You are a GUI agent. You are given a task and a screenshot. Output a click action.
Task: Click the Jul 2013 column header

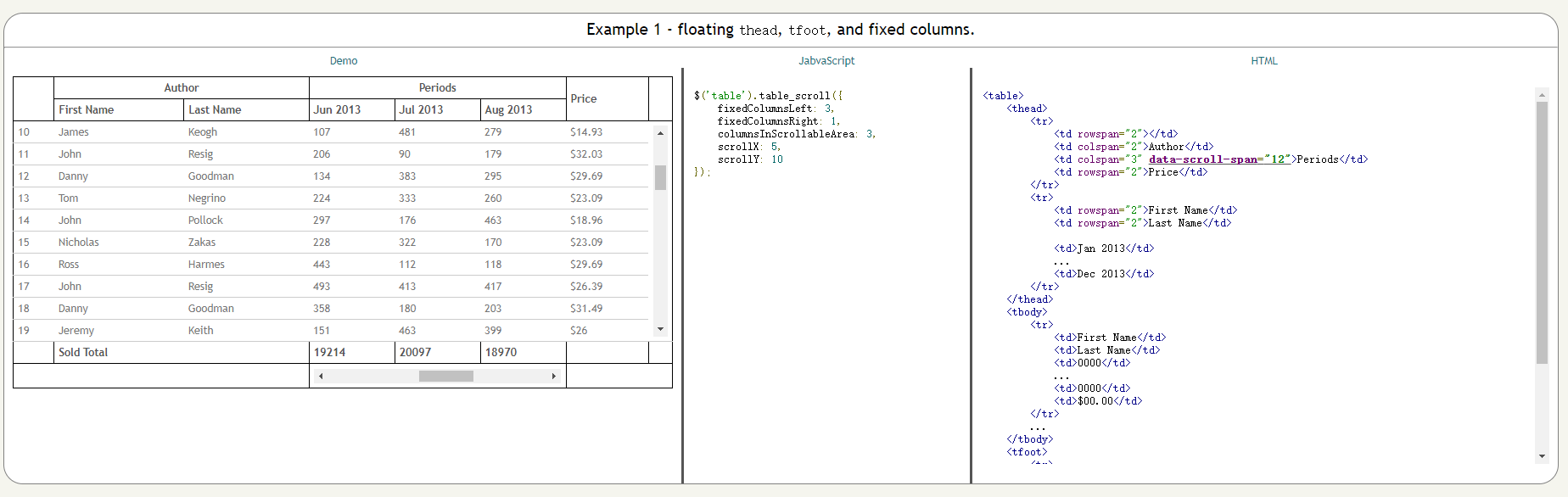[x=438, y=110]
